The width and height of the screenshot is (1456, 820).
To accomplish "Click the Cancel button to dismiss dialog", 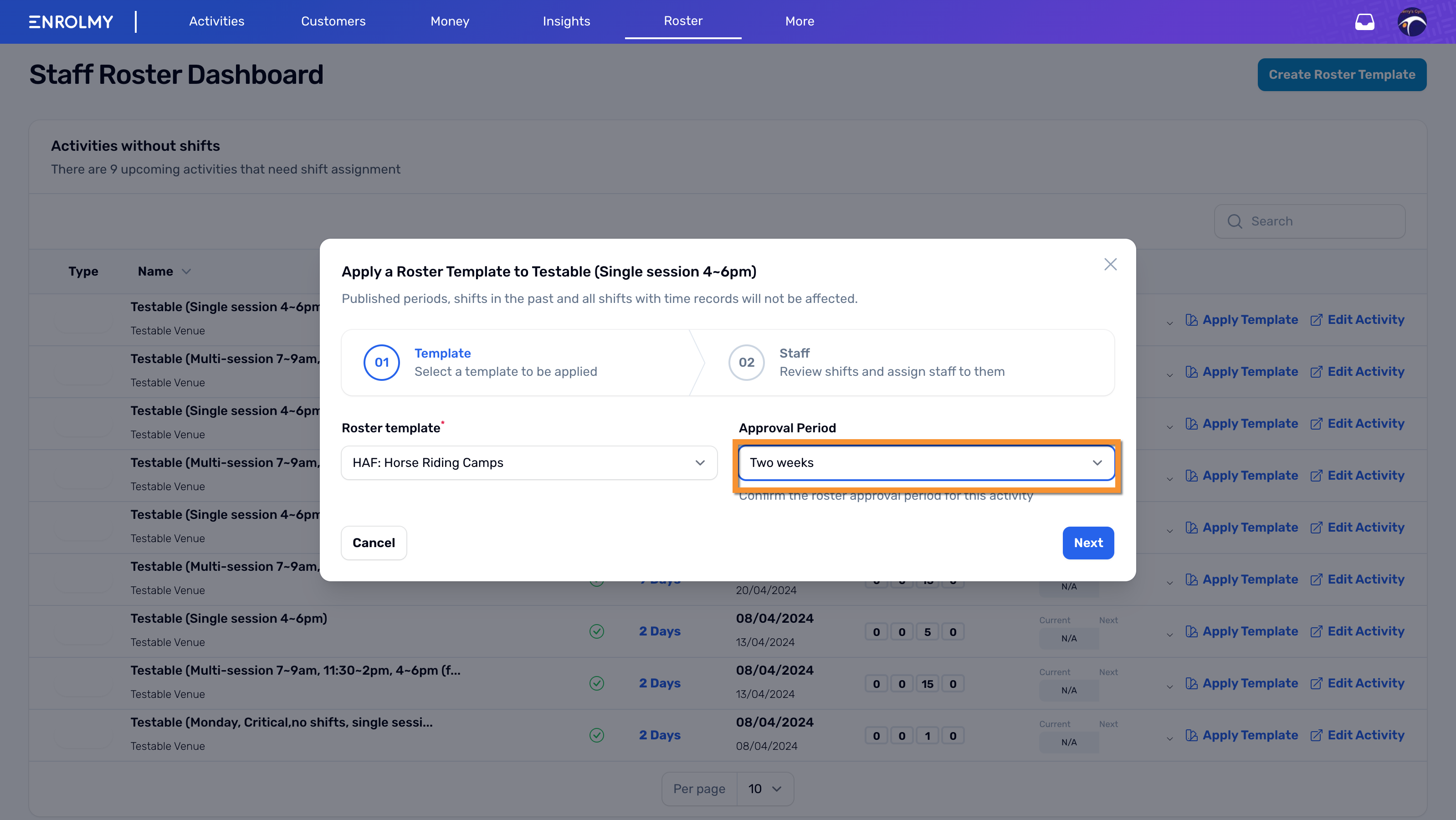I will [374, 542].
